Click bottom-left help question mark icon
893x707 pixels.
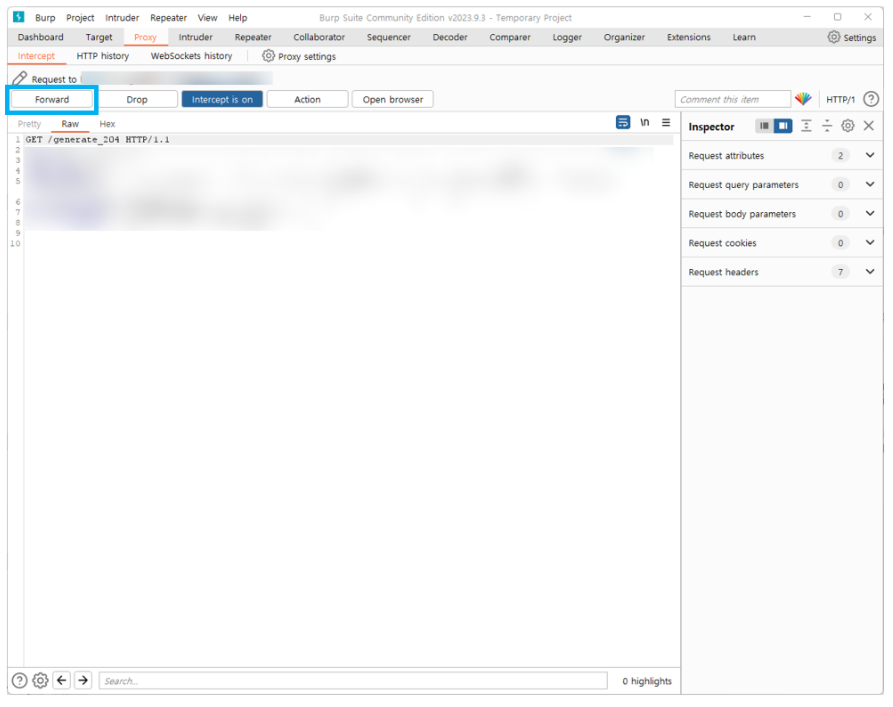click(19, 680)
